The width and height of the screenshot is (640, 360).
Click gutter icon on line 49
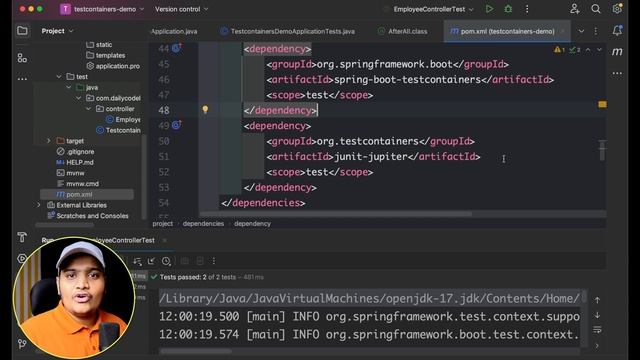pyautogui.click(x=176, y=125)
